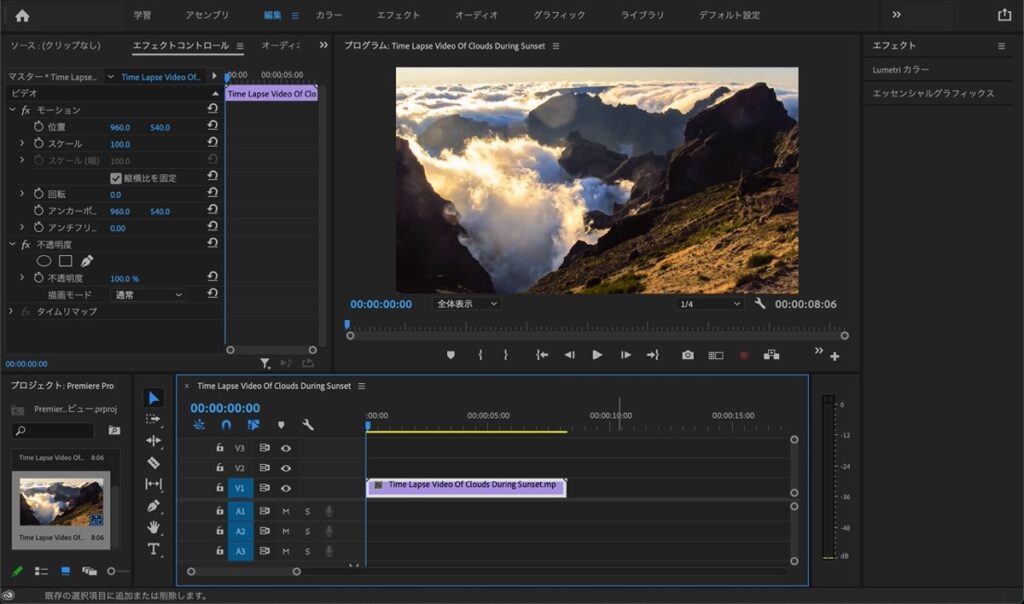This screenshot has height=604, width=1024.
Task: Step back one frame
Action: point(569,355)
